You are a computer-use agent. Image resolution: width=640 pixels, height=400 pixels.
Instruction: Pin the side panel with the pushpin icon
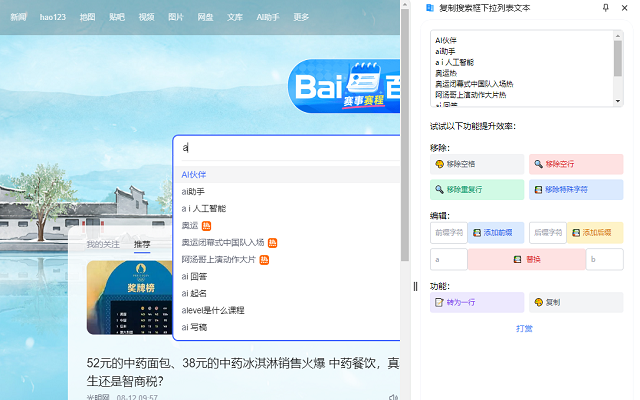pyautogui.click(x=606, y=8)
